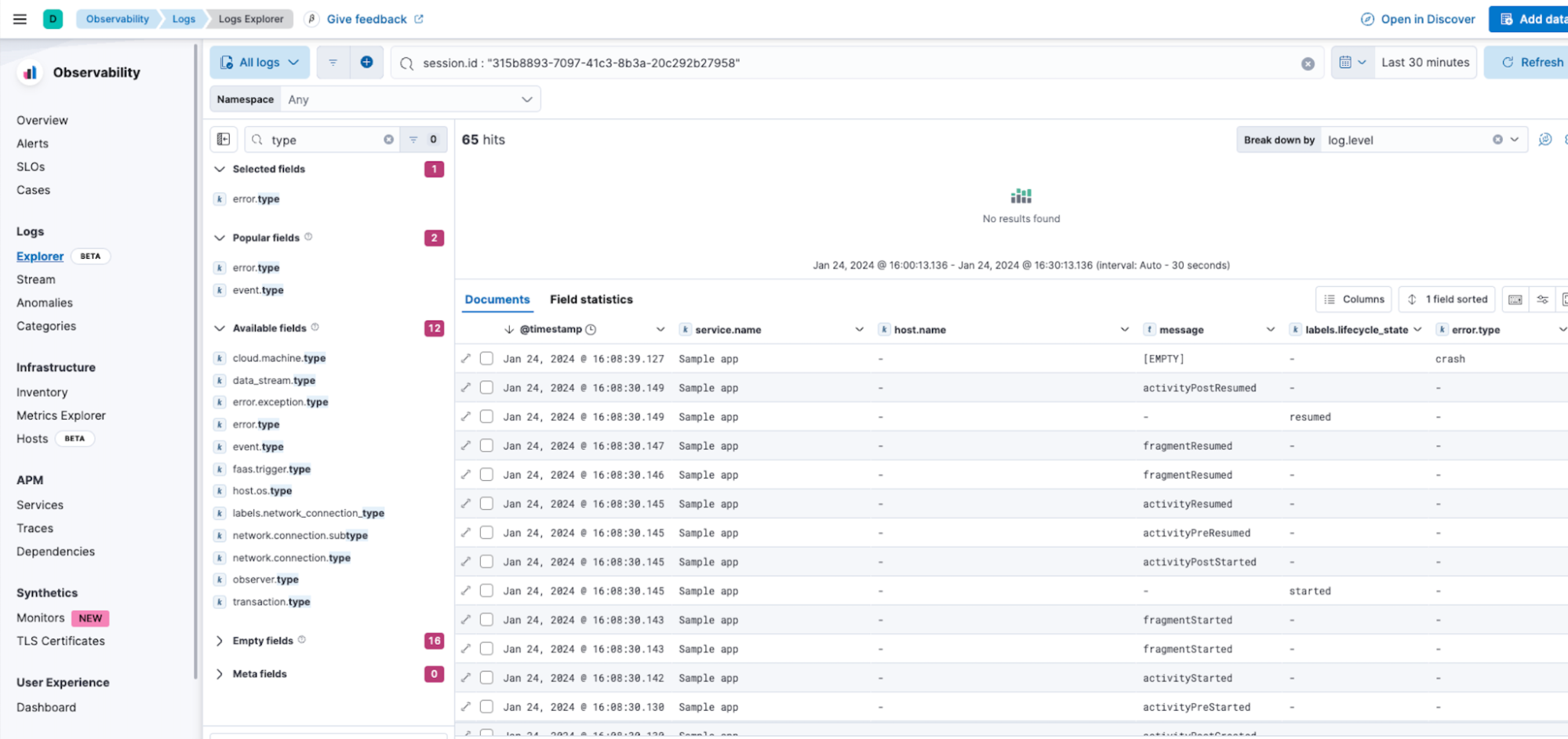Click the hamburger menu icon top left
The image size is (1568, 739).
pyautogui.click(x=20, y=19)
